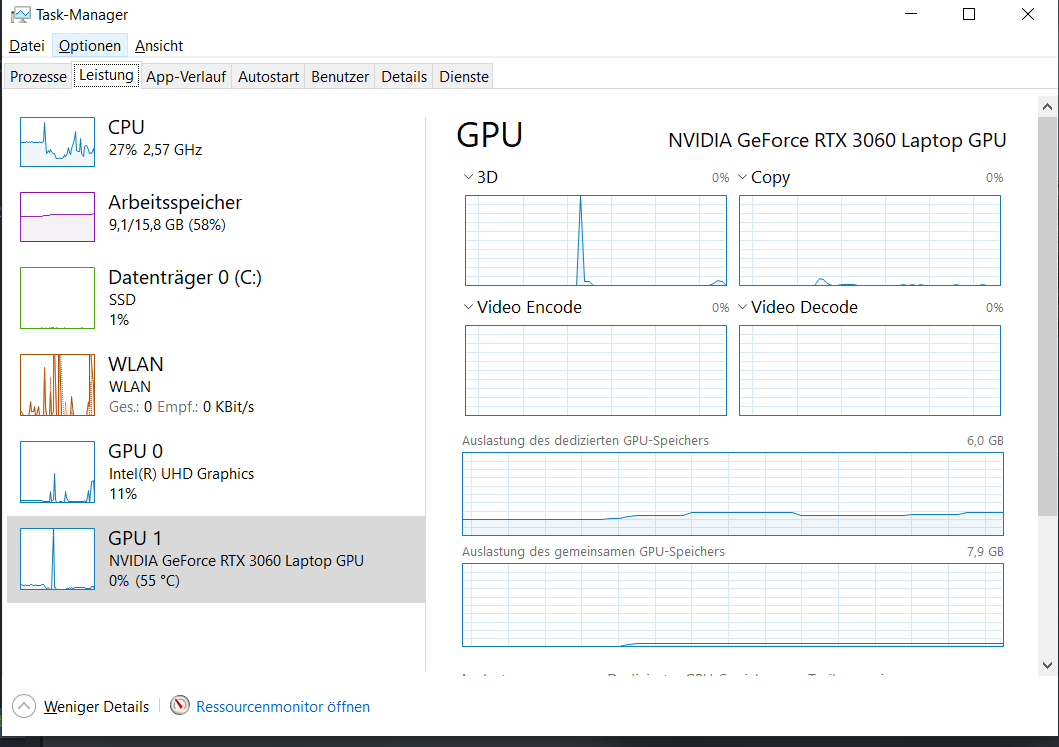Screen dimensions: 1059x747
Task: Click scrollbar down arrow in GPU panel
Action: coord(1047,665)
